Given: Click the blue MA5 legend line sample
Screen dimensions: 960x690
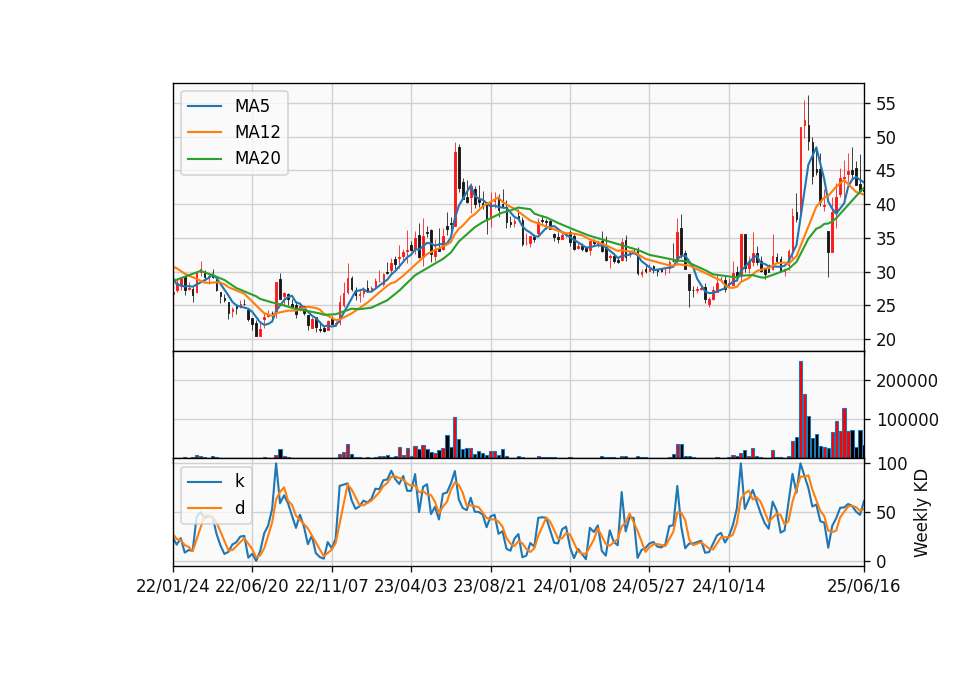Looking at the screenshot, I should (x=204, y=106).
